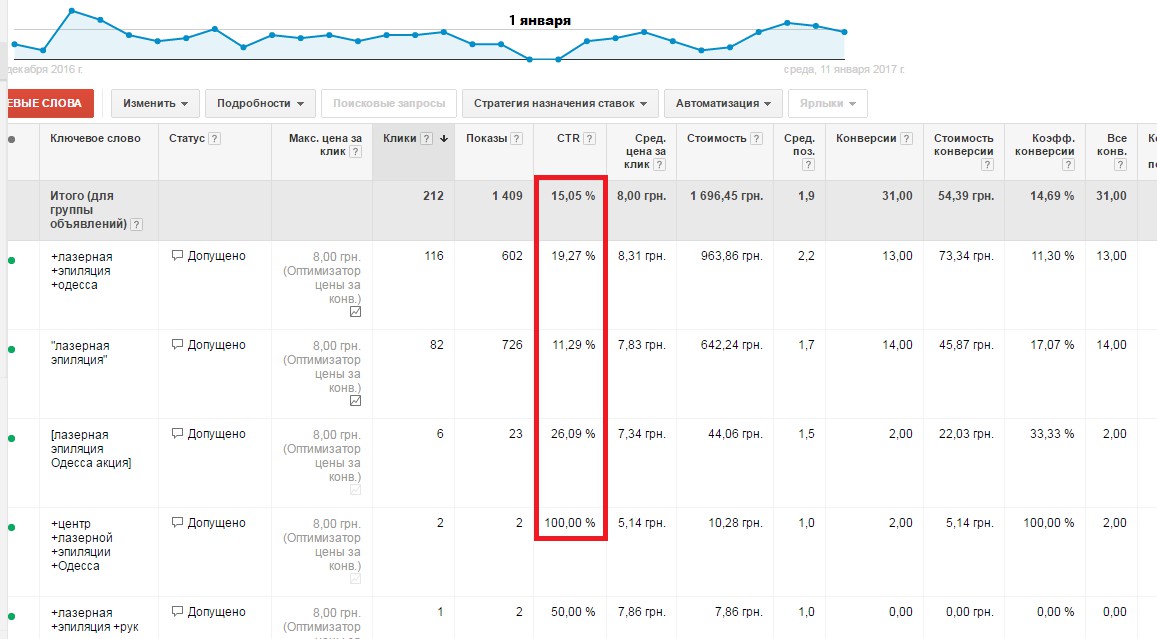Click the 1 января chart label
1157x639 pixels.
pos(539,21)
